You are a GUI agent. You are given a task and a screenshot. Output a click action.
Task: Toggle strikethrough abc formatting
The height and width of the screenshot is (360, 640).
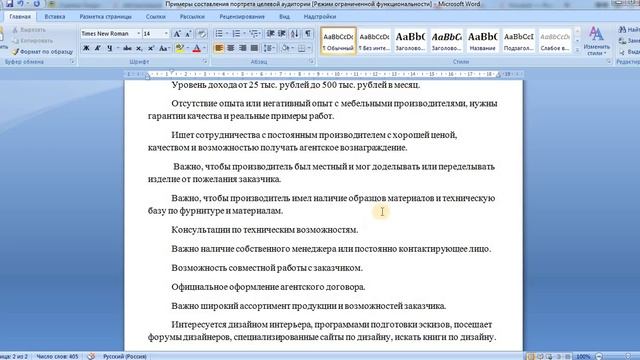tap(127, 48)
